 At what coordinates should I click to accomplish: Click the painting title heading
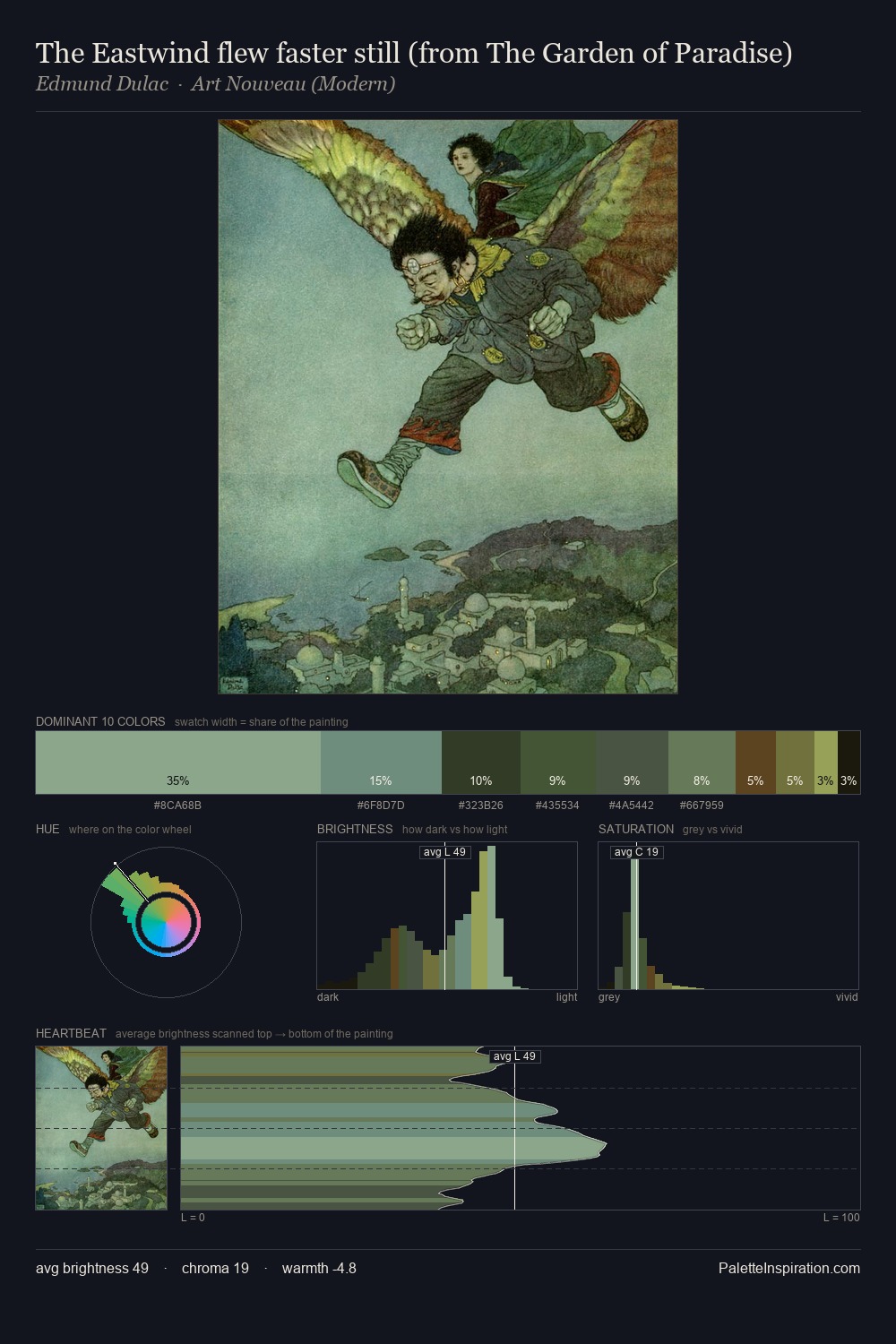[x=414, y=54]
